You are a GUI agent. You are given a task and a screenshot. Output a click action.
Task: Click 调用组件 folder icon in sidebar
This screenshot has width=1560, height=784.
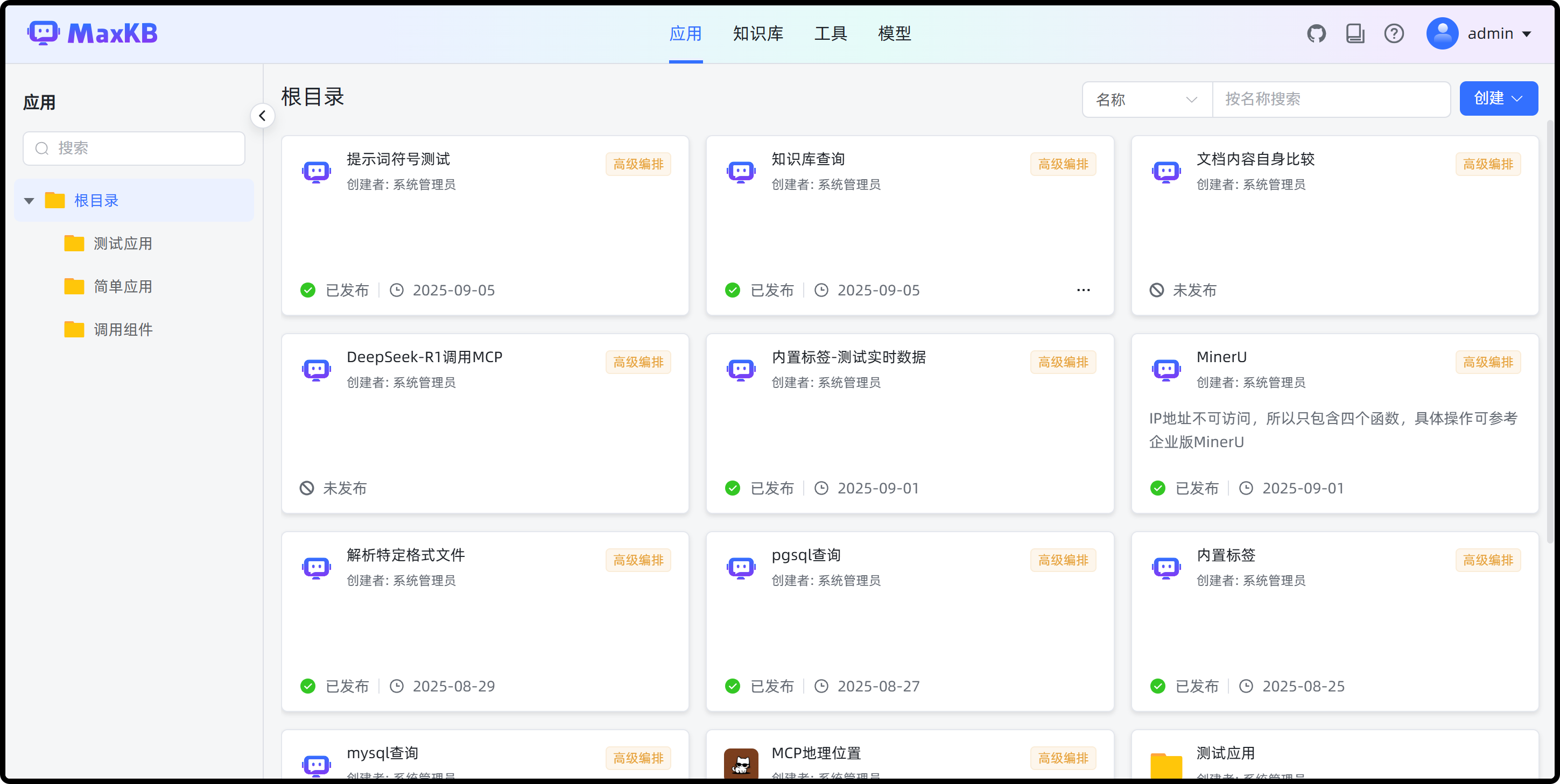tap(74, 329)
